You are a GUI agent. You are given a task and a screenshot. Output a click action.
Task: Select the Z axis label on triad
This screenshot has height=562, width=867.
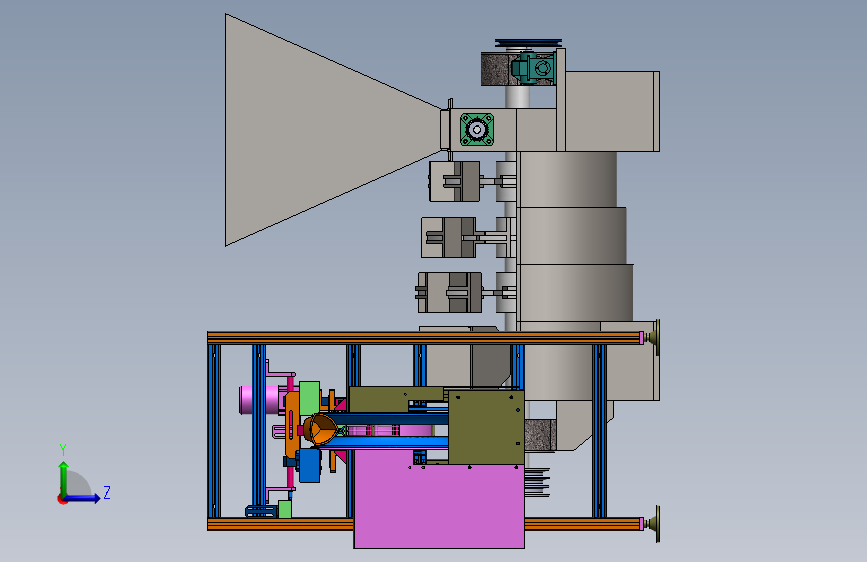(107, 492)
